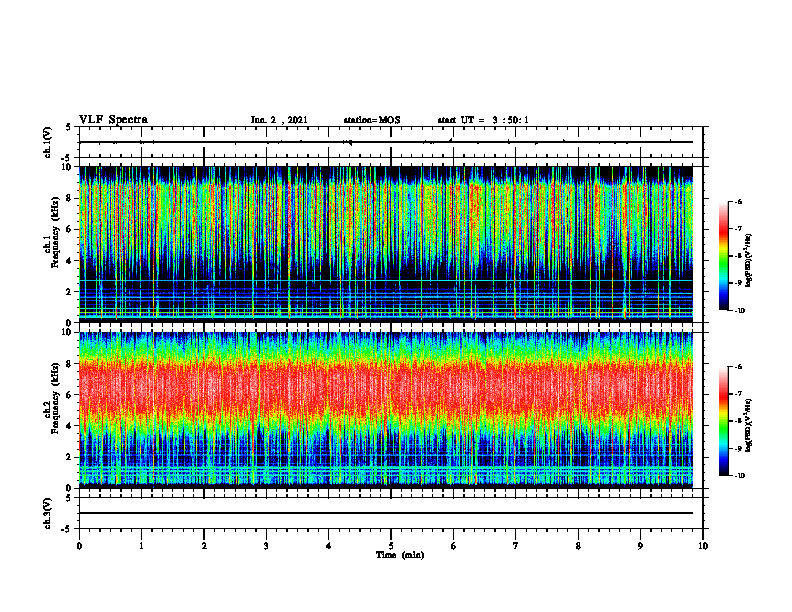Click the ch.2 frequency axis "10" tick label

pos(68,332)
